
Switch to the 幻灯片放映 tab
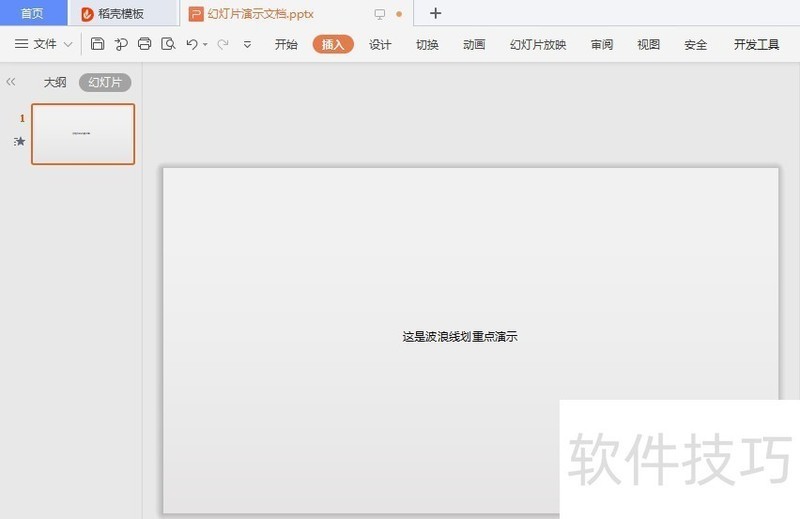538,44
